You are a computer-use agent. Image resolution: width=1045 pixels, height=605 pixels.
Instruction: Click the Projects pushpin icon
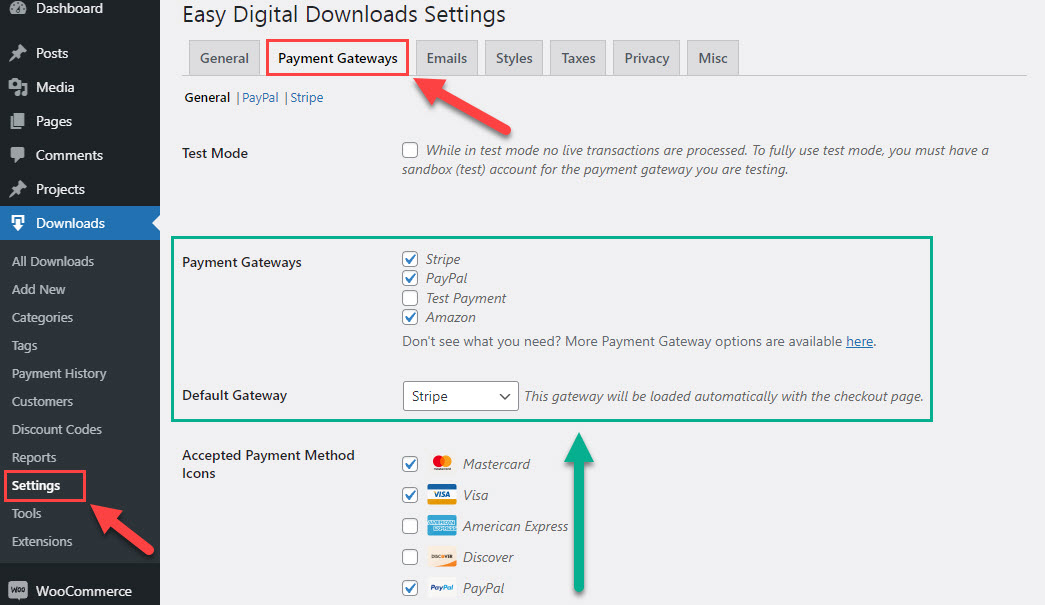18,189
